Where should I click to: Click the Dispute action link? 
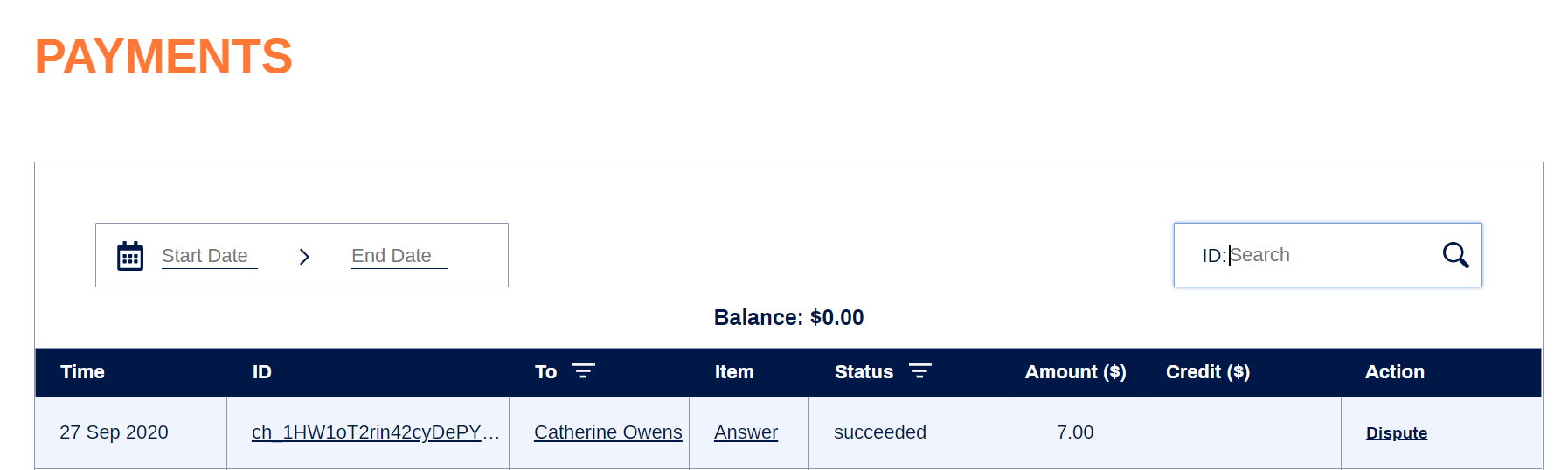[1397, 433]
